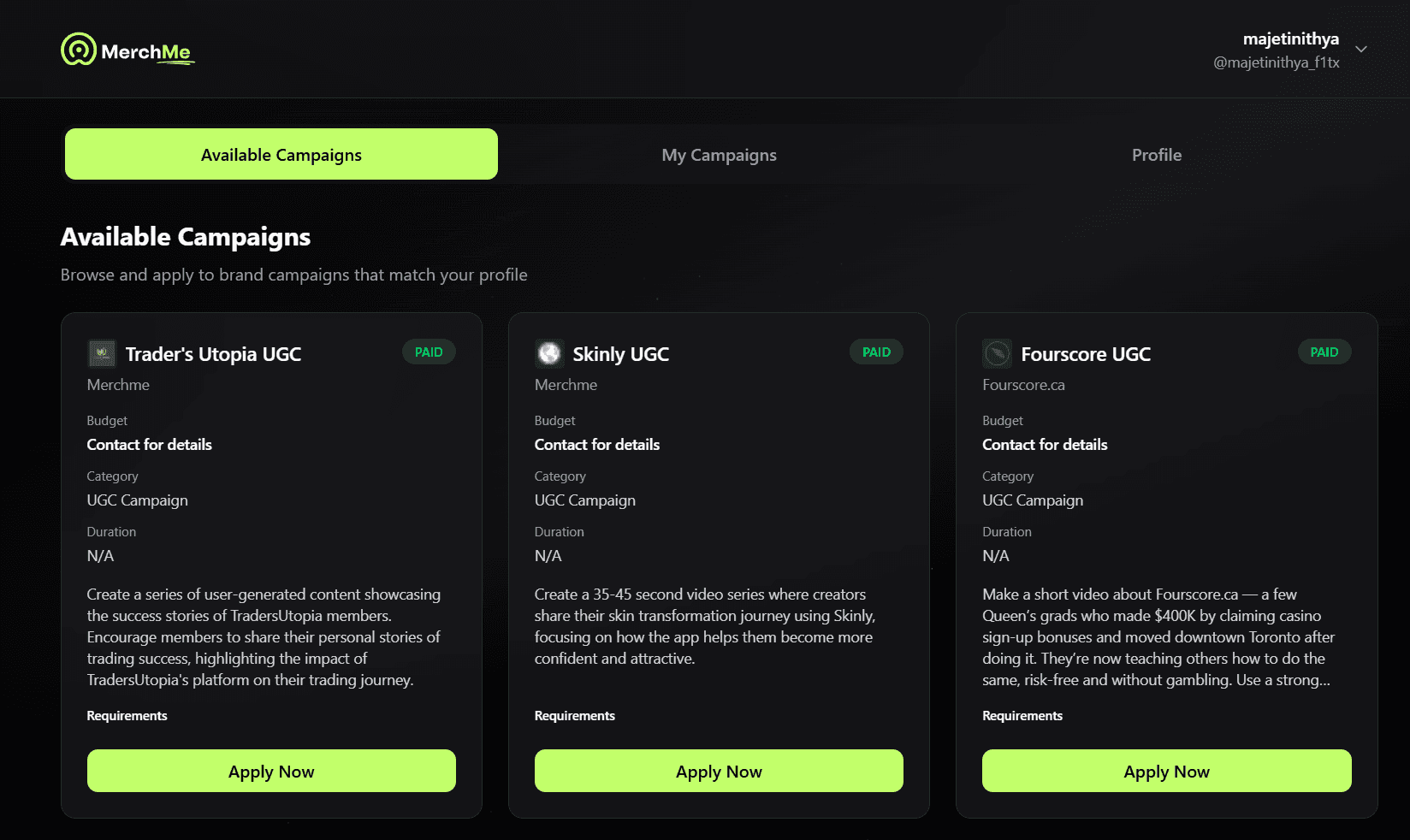Screen dimensions: 1410x840
Task: Apply Now for Trader's Utopia UGC
Action: click(x=270, y=771)
